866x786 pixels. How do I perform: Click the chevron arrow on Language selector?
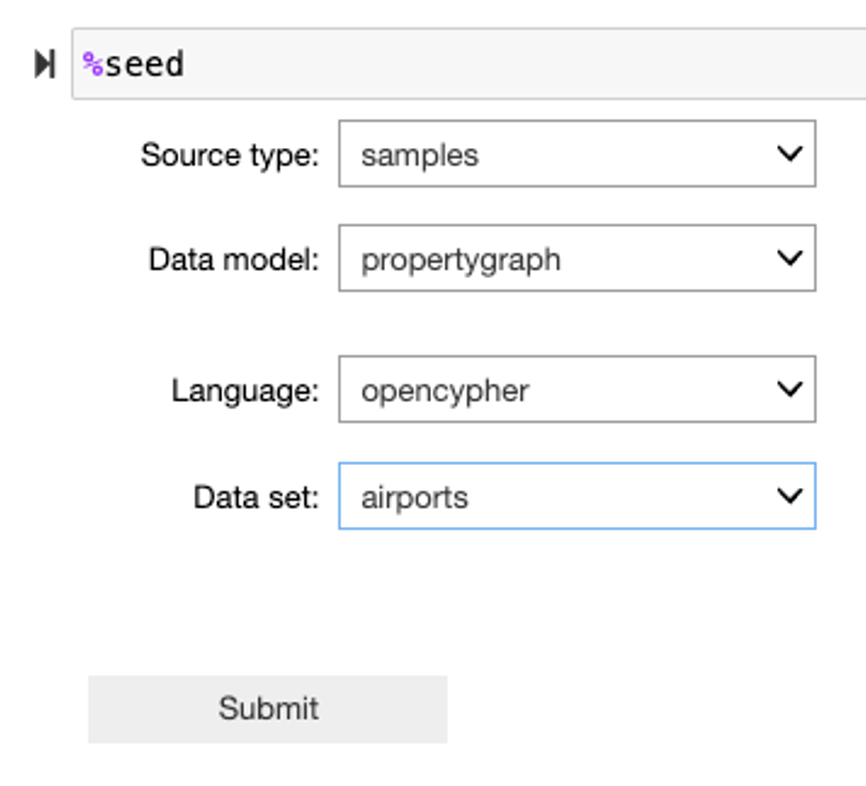(789, 389)
